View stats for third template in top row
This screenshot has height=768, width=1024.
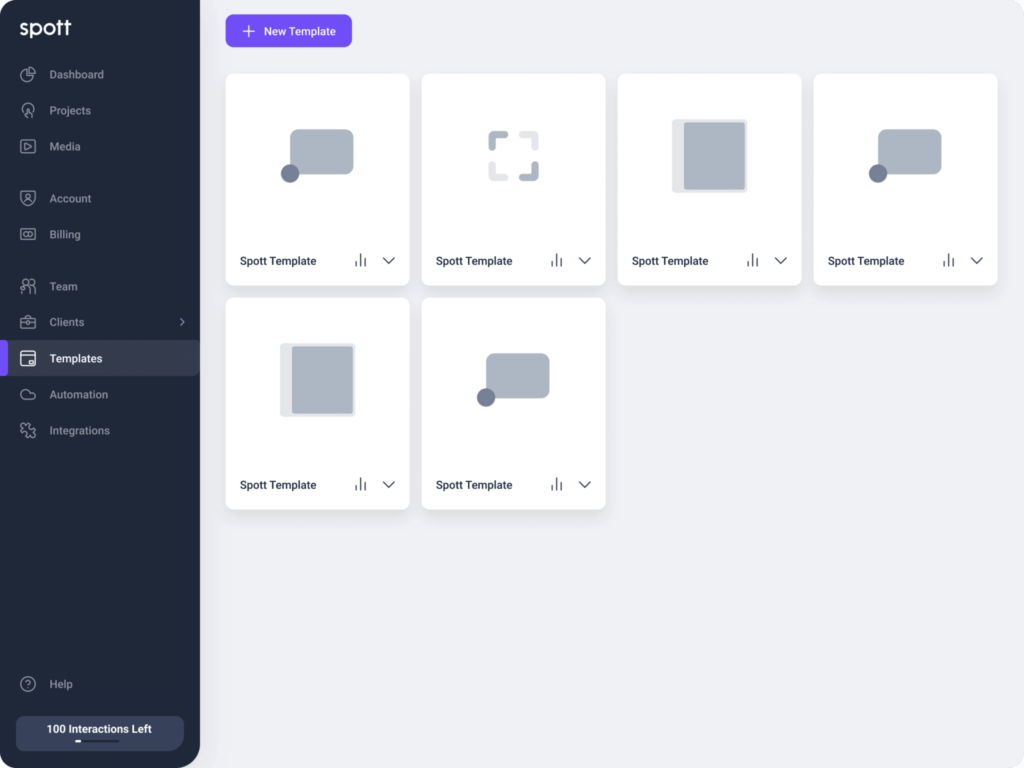(x=752, y=261)
